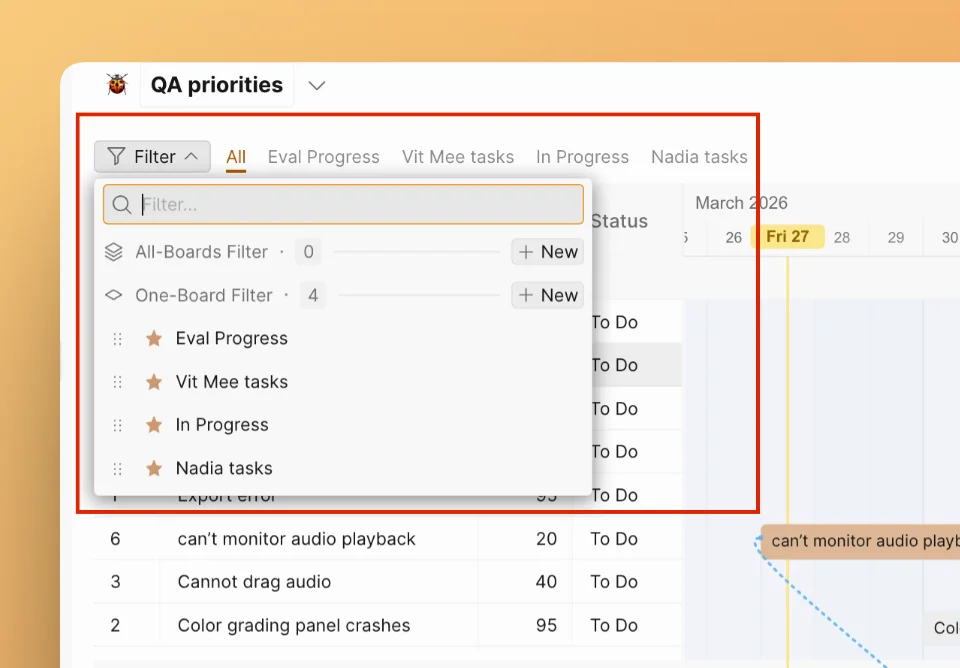Select the highlighted Fri 27 date header

click(x=788, y=237)
